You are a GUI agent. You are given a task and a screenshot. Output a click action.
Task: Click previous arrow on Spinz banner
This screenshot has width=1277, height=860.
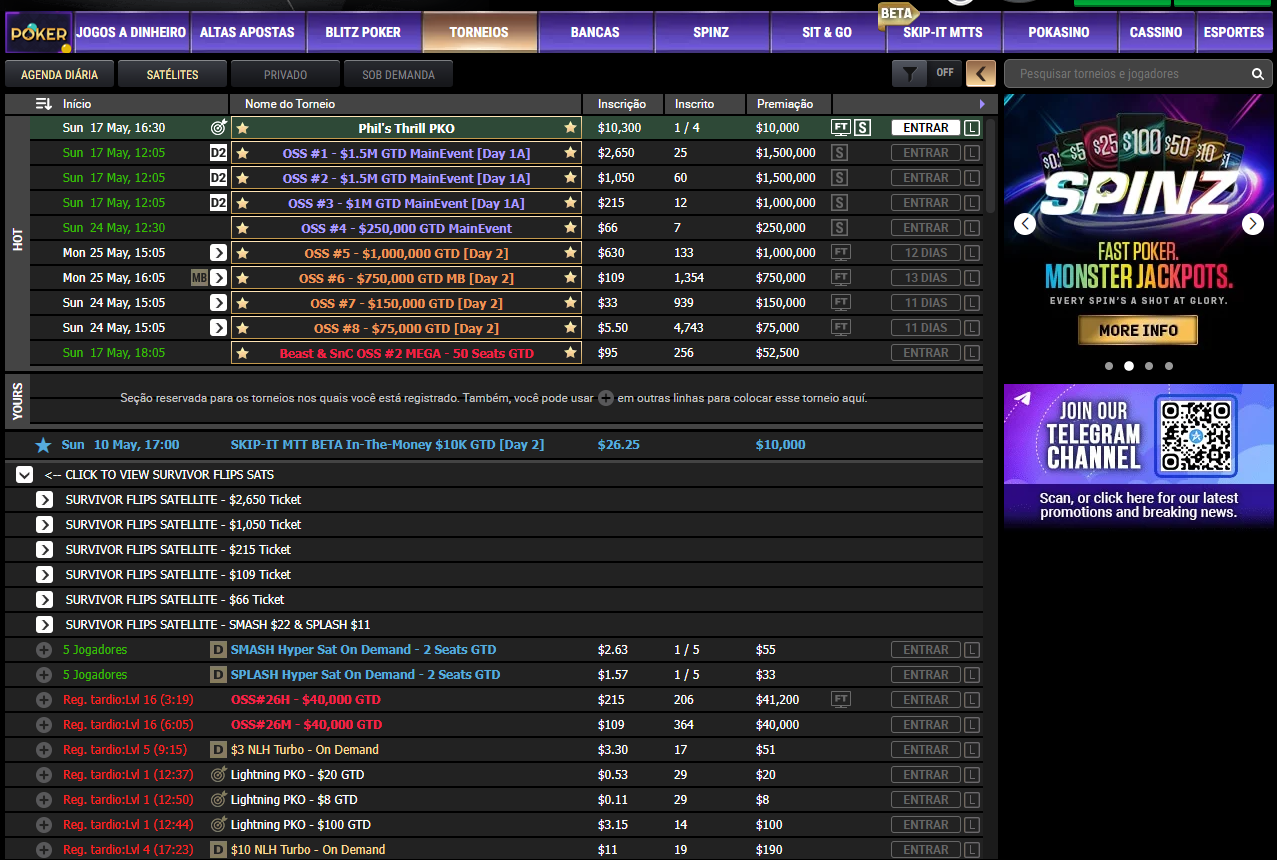click(x=1025, y=224)
